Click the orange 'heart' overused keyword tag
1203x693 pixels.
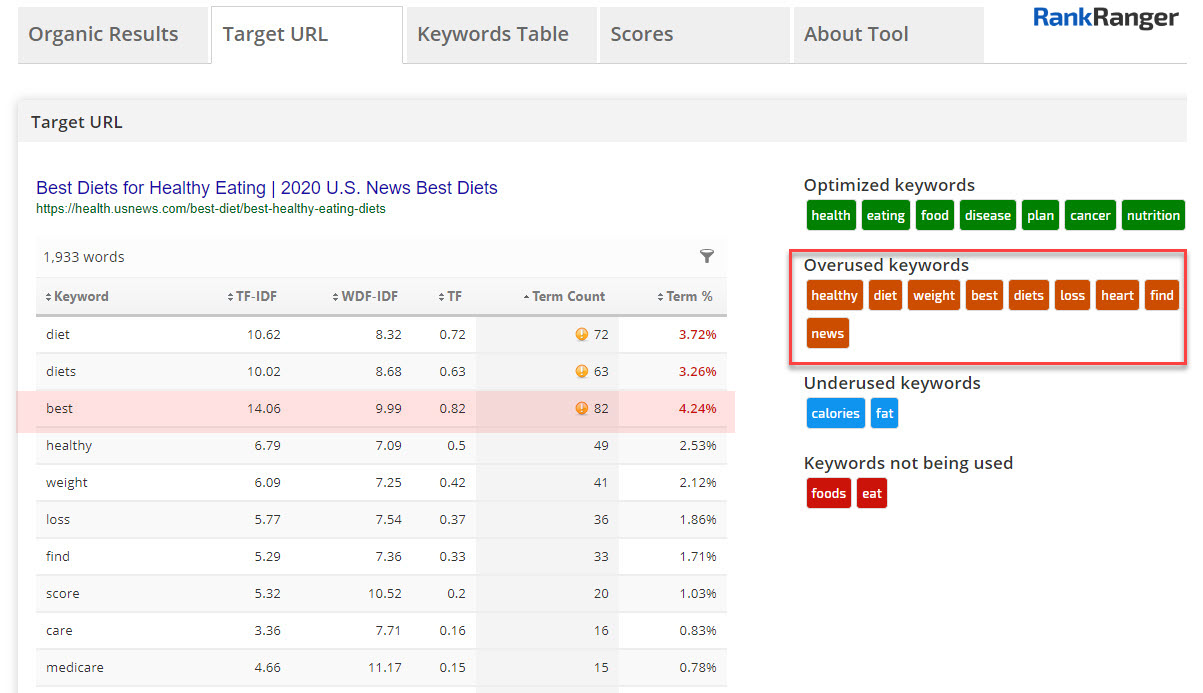(x=1117, y=296)
